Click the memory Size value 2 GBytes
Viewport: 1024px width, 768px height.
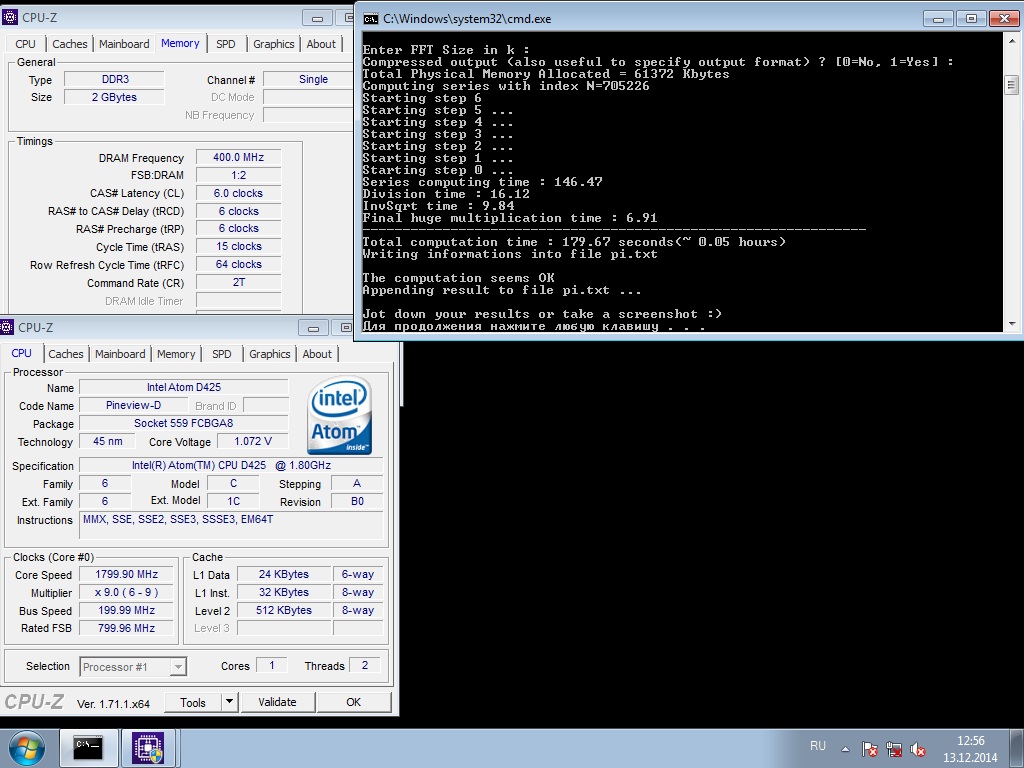click(x=115, y=97)
